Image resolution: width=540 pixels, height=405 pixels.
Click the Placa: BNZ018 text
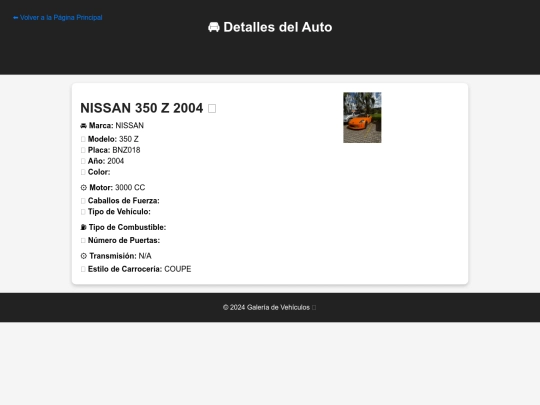[114, 150]
